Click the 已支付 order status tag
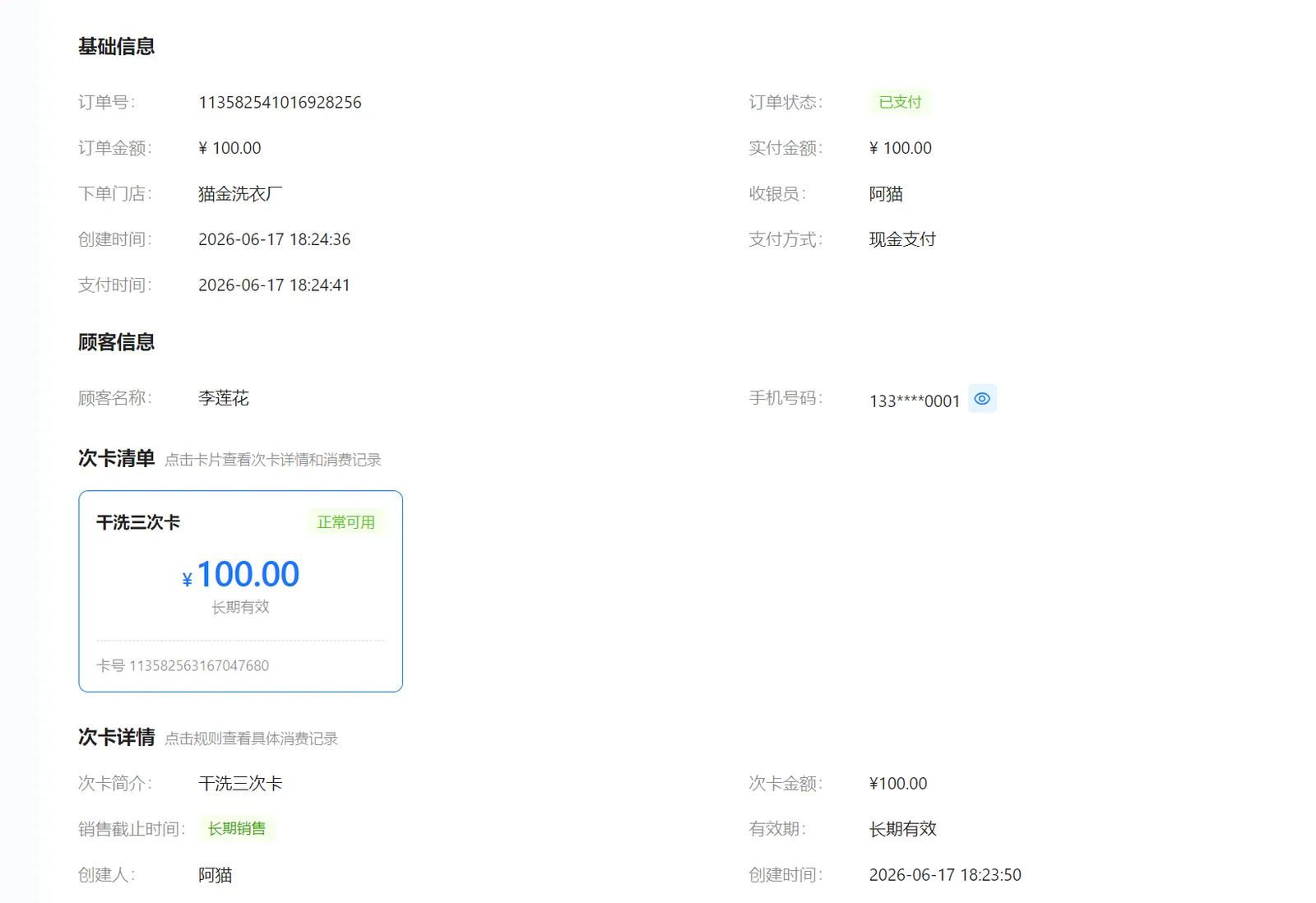Viewport: 1316px width, 903px height. (900, 102)
